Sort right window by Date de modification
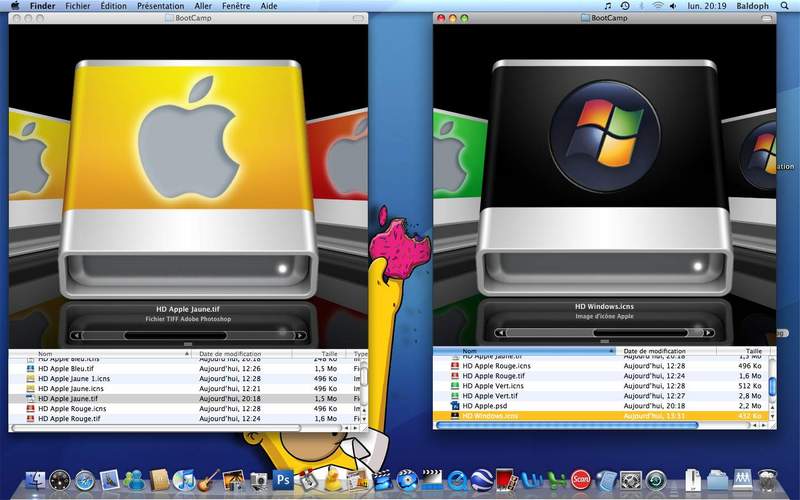This screenshot has height=500, width=800. pos(666,351)
